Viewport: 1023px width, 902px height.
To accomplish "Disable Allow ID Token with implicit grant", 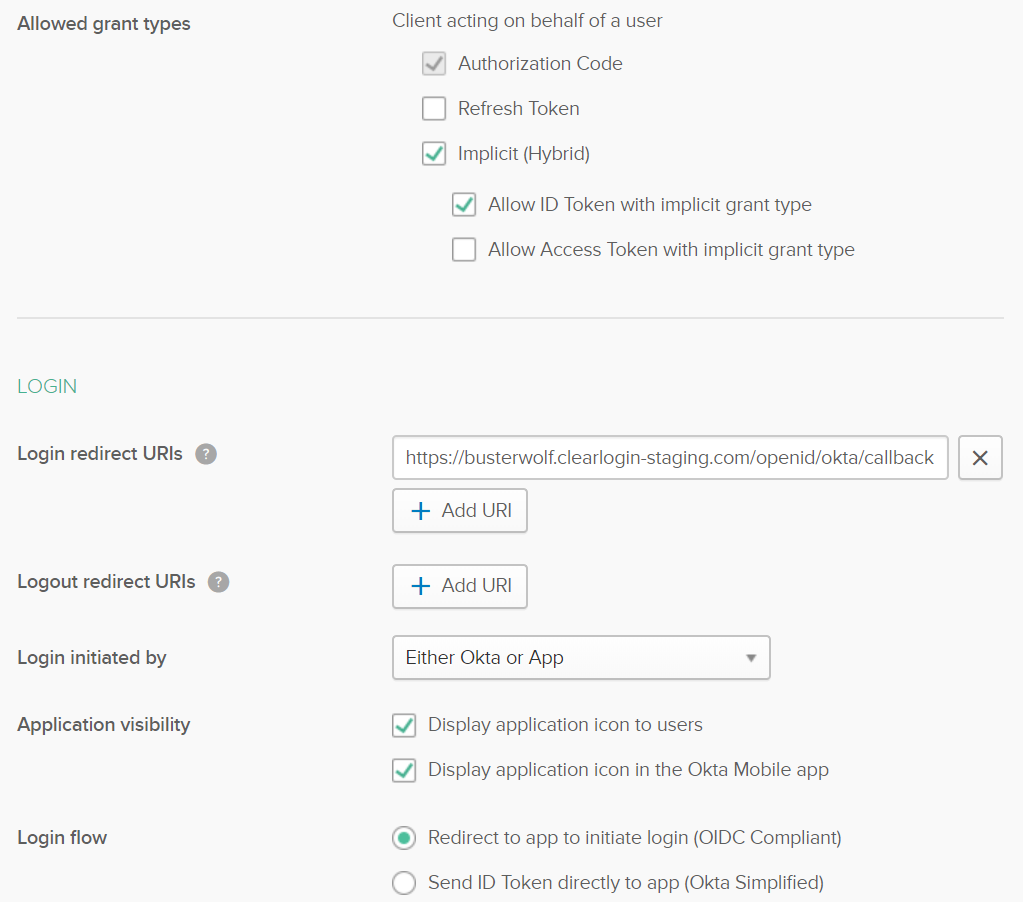I will click(x=464, y=205).
